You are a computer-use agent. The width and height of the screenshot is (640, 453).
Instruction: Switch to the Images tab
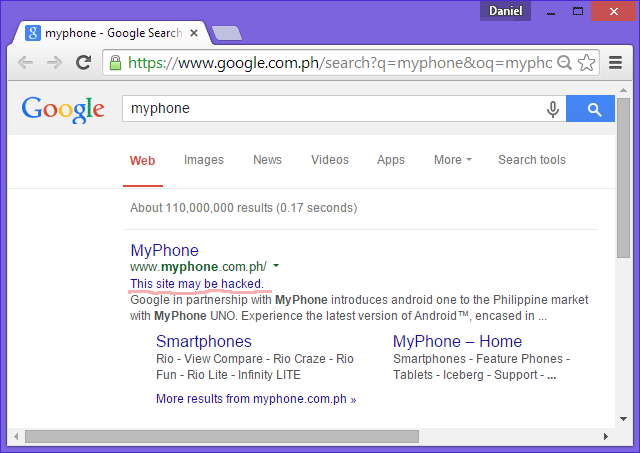pyautogui.click(x=204, y=160)
